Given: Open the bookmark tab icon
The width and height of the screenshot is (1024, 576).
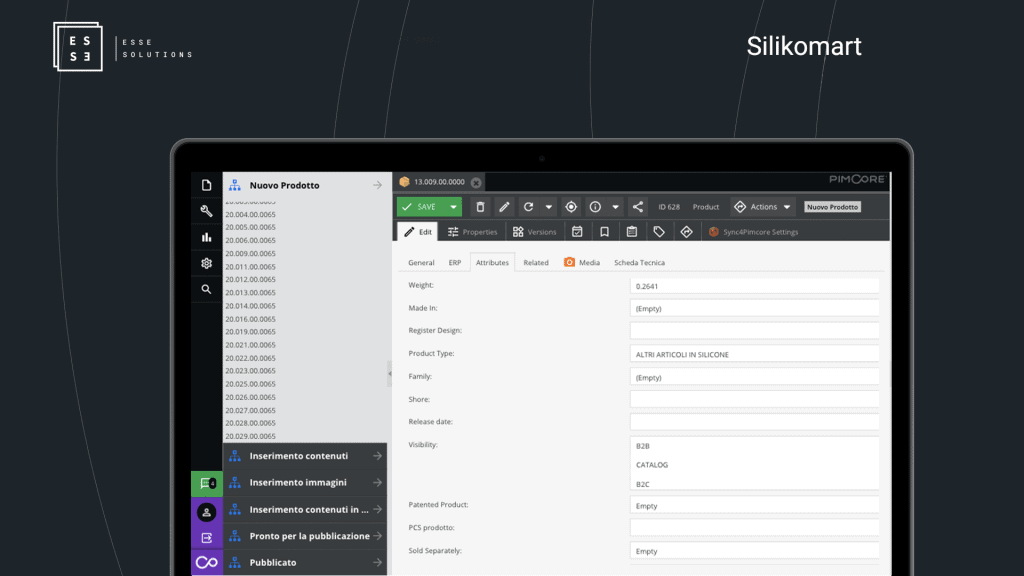Looking at the screenshot, I should click(605, 232).
